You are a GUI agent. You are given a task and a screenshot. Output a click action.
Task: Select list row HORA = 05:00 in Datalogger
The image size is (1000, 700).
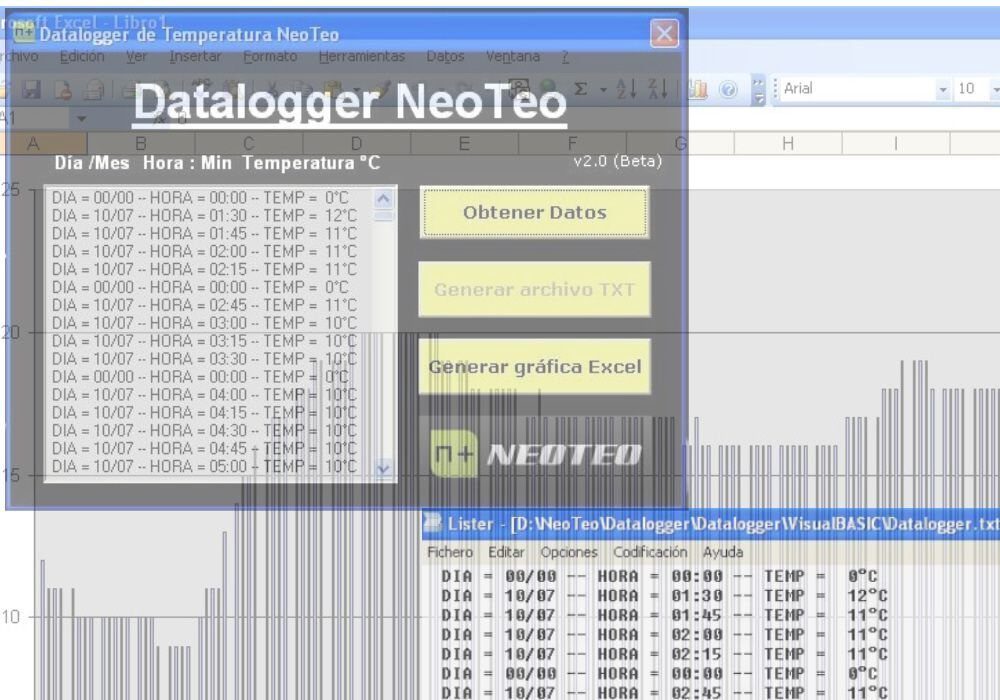tap(204, 466)
